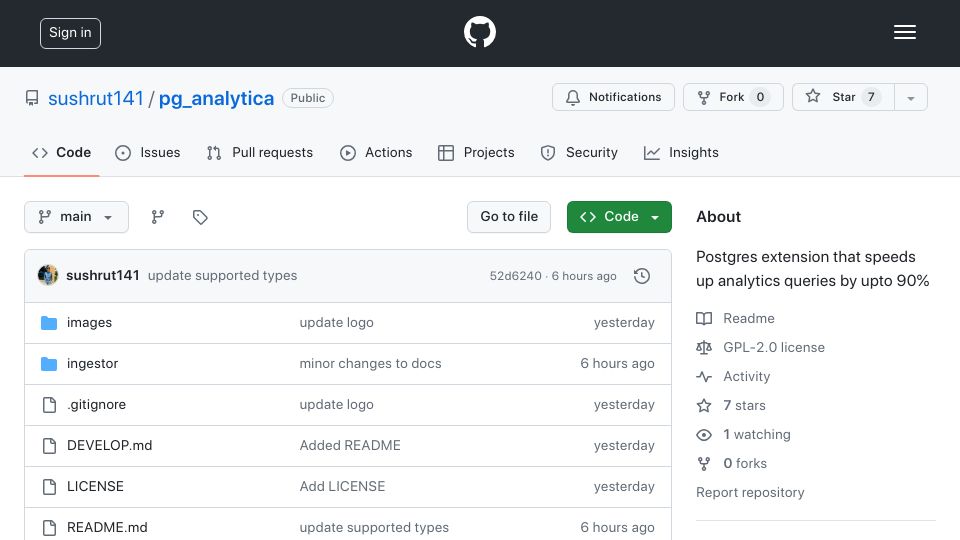Open the 'Add LICENSE' commit message
This screenshot has width=960, height=540.
[342, 487]
